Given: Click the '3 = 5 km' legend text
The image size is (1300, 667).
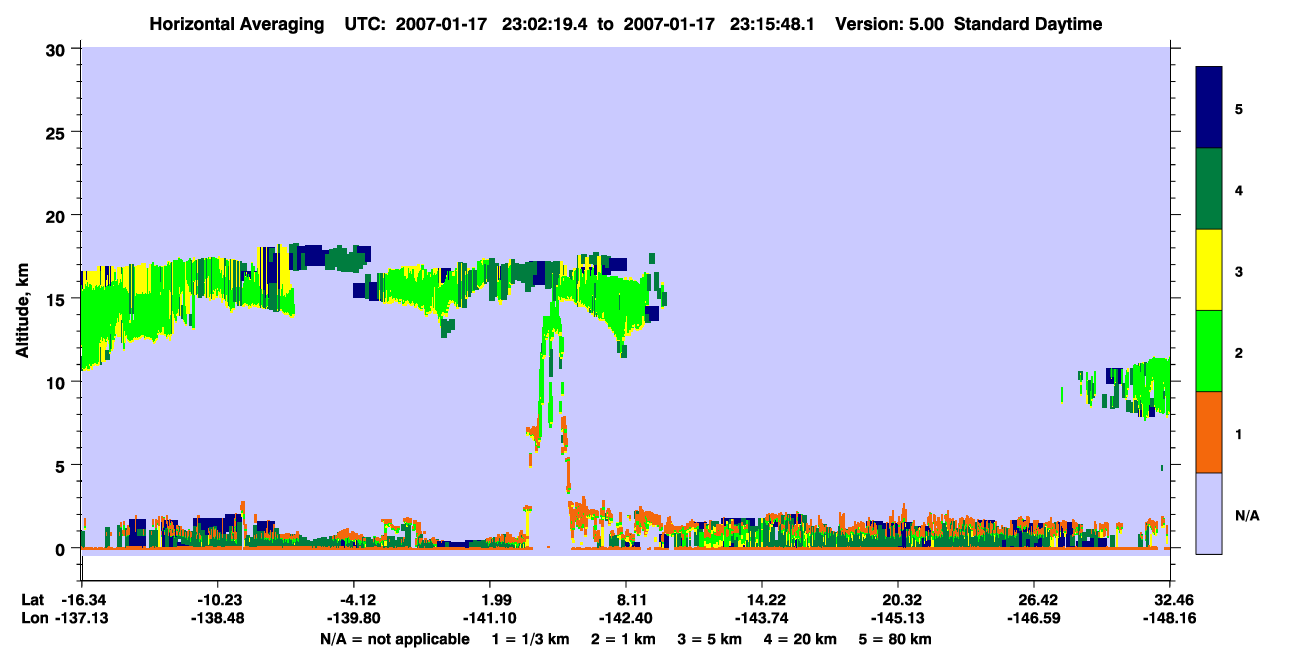Looking at the screenshot, I should click(712, 639).
